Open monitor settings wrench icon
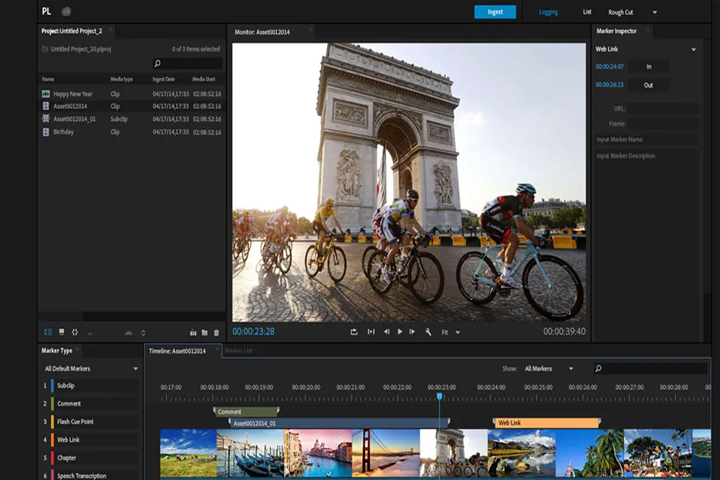 pyautogui.click(x=428, y=332)
